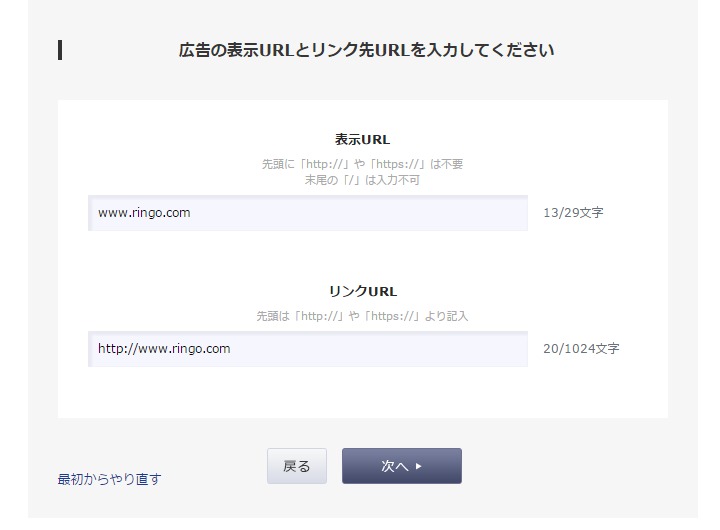Click the 表示URL label

point(362,140)
